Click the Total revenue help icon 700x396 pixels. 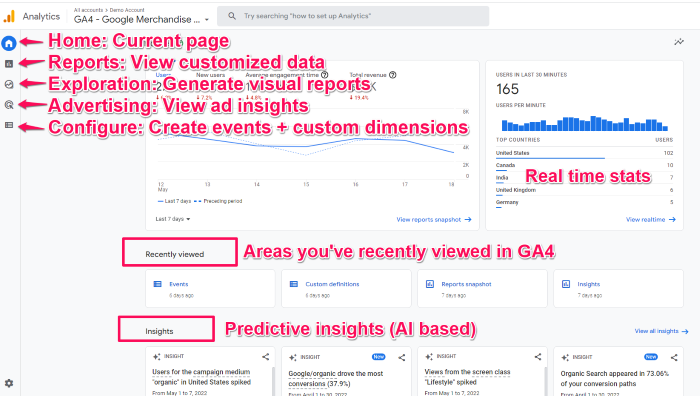[x=393, y=75]
